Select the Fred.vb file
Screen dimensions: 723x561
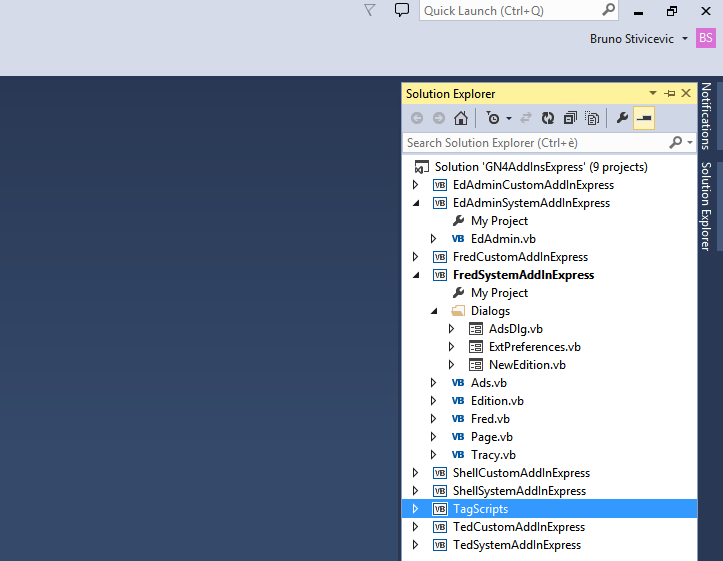pyautogui.click(x=490, y=419)
